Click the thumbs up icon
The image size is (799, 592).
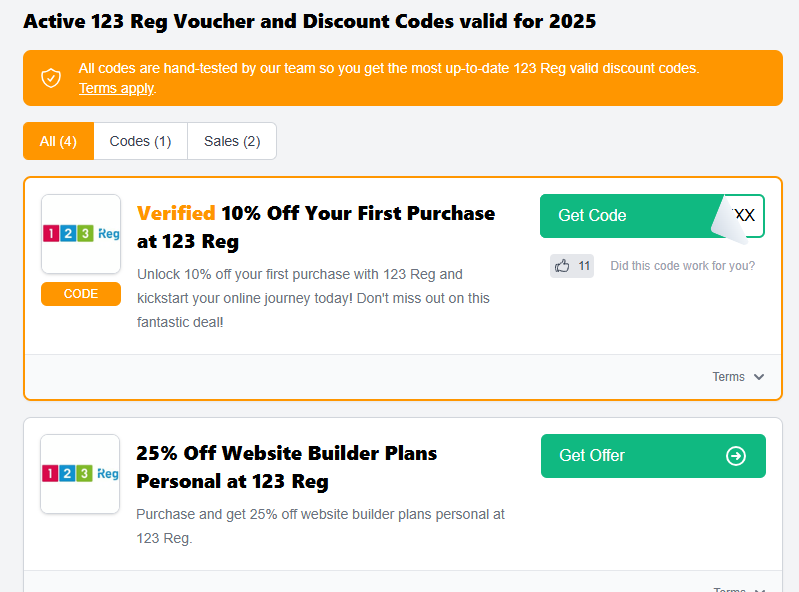click(562, 266)
